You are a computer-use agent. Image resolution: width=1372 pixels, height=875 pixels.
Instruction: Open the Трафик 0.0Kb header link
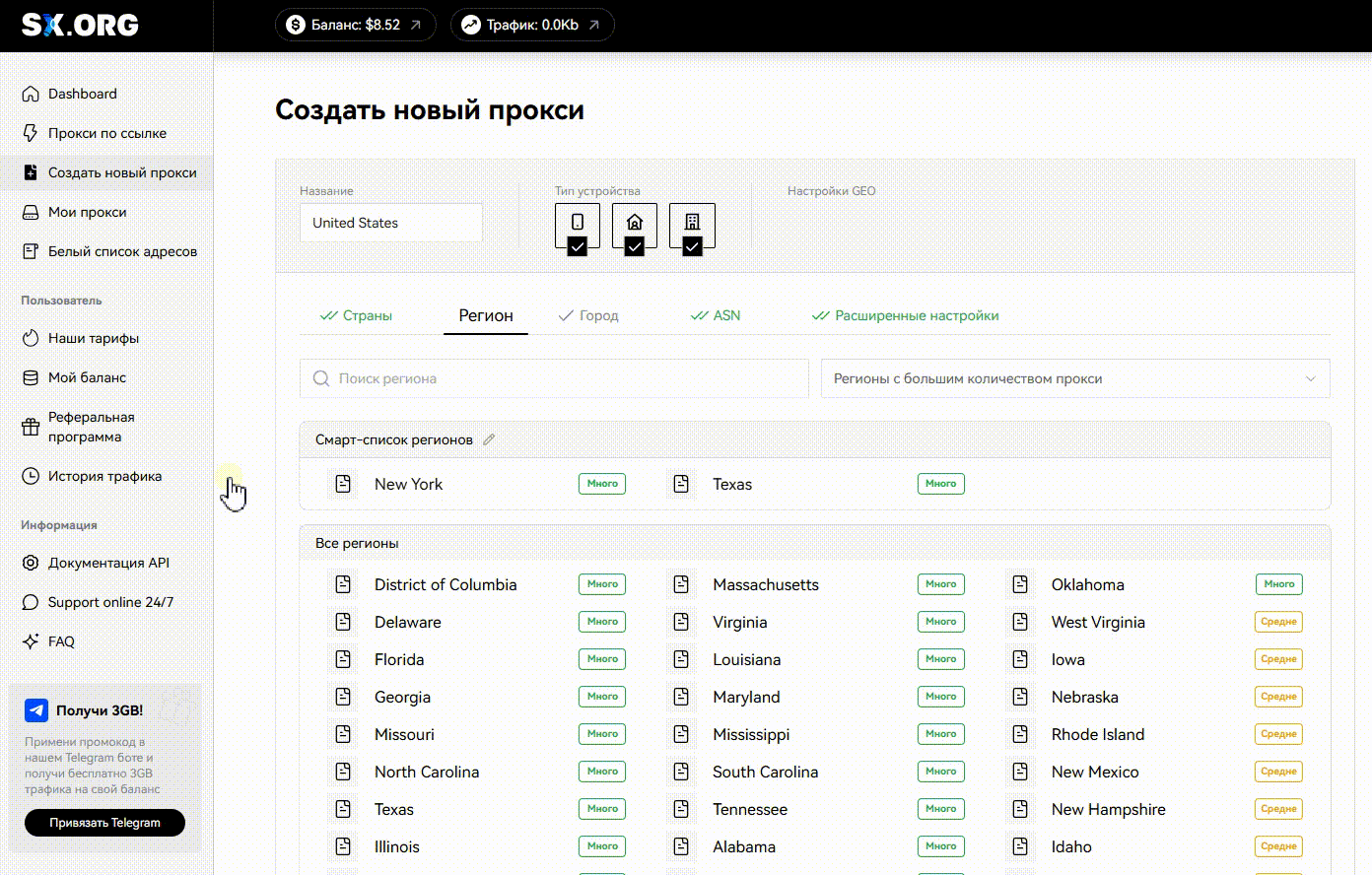tap(532, 25)
